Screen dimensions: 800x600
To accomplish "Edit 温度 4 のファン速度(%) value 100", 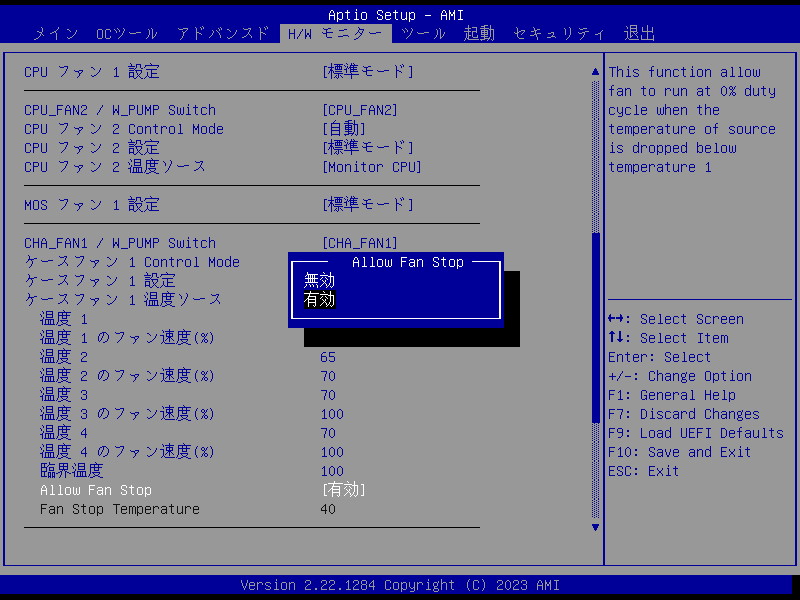I will click(x=332, y=452).
